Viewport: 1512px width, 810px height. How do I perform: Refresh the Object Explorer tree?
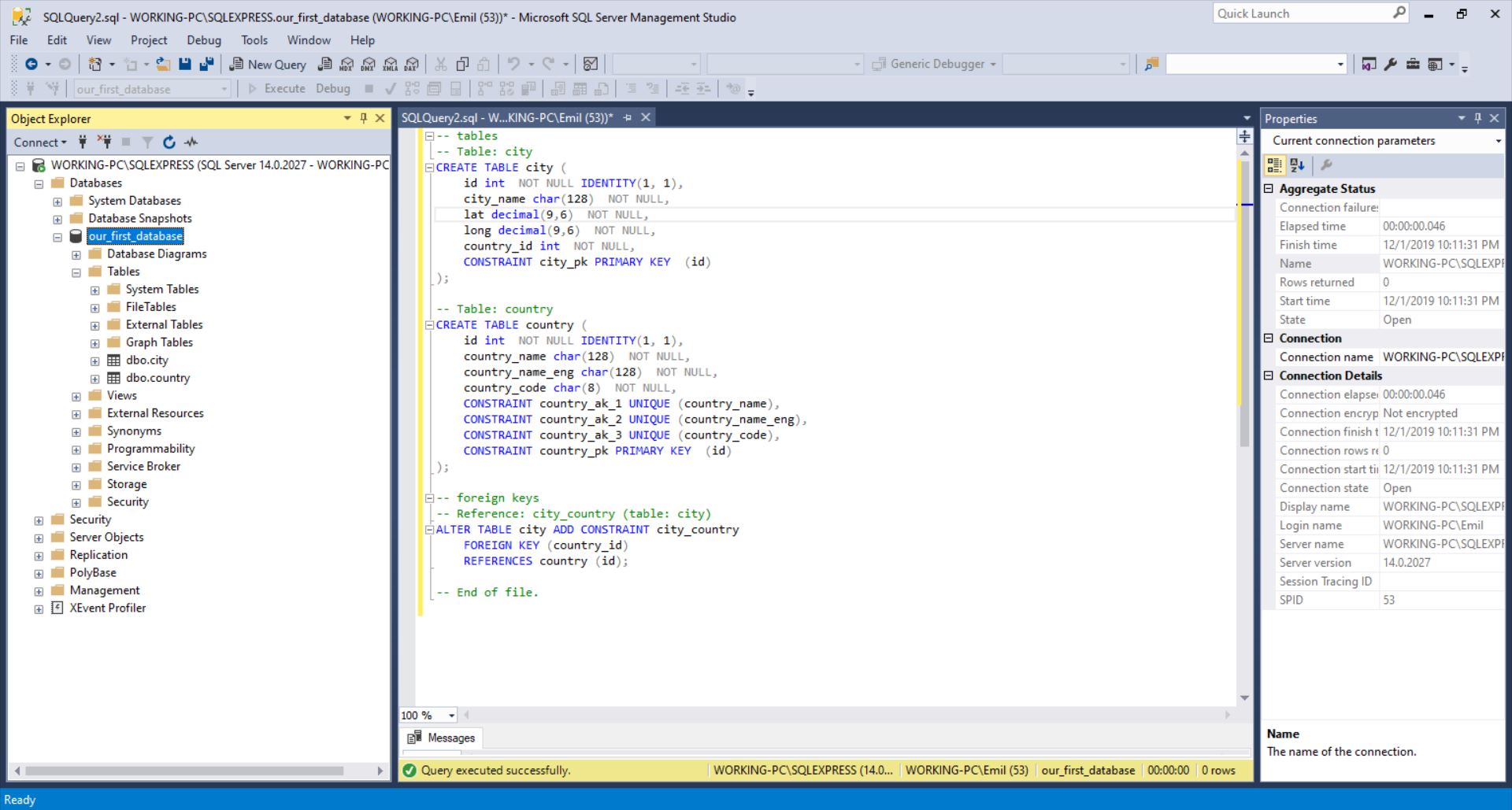(169, 142)
